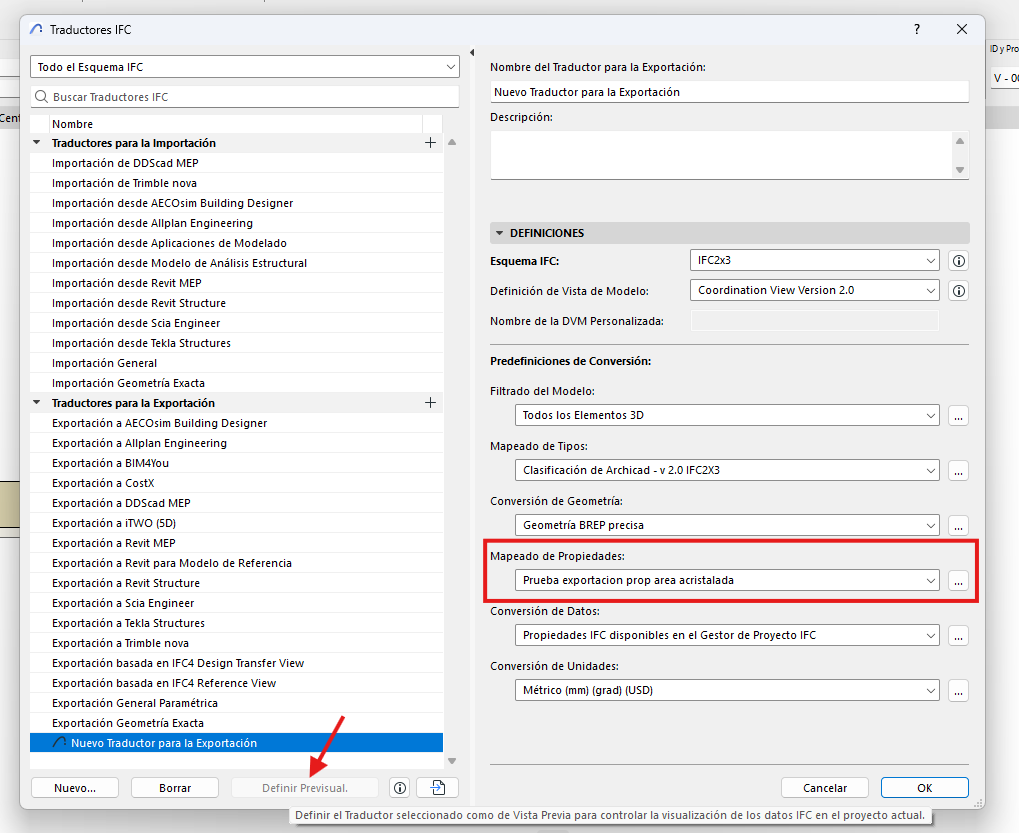Image resolution: width=1019 pixels, height=833 pixels.
Task: Open Conversión de Geometría settings ellipsis button
Action: click(x=959, y=526)
